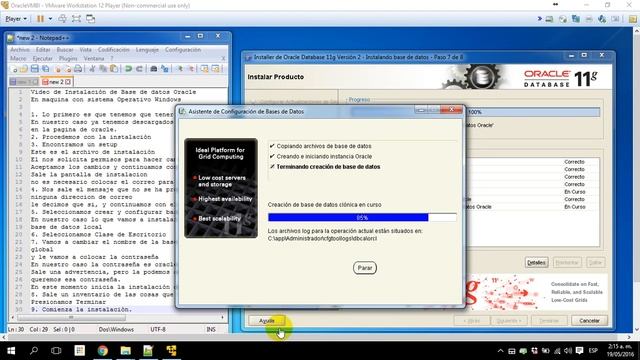Open Macro menu in Notepad++
The width and height of the screenshot is (640, 360).
point(18,58)
